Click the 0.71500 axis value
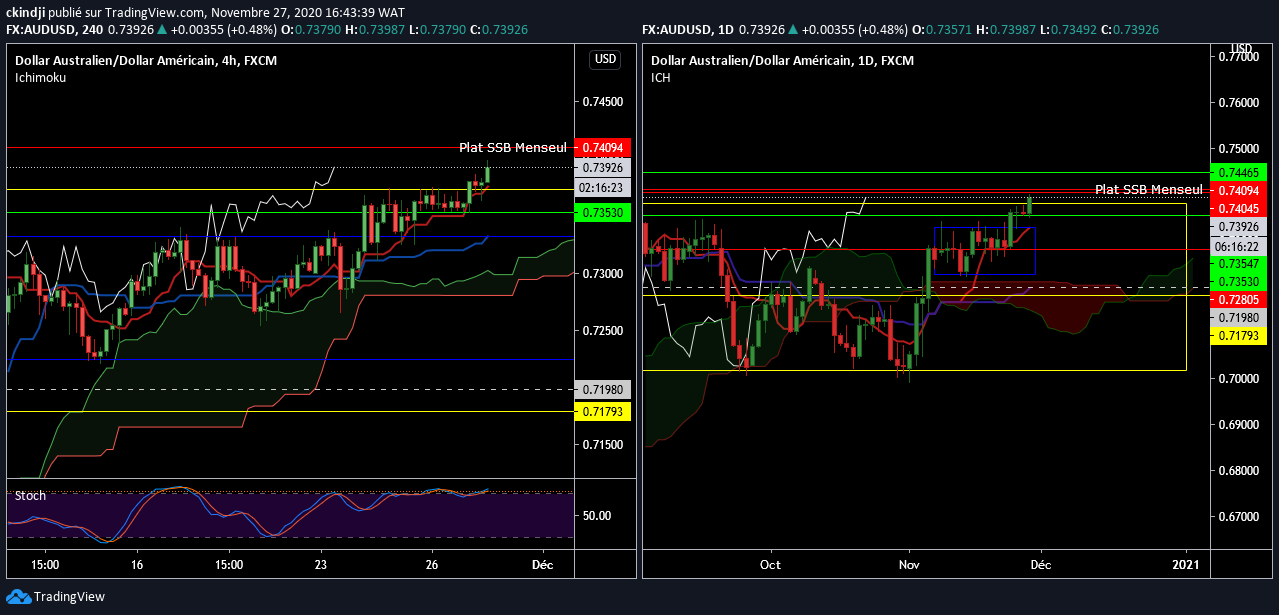This screenshot has width=1279, height=615. (602, 444)
